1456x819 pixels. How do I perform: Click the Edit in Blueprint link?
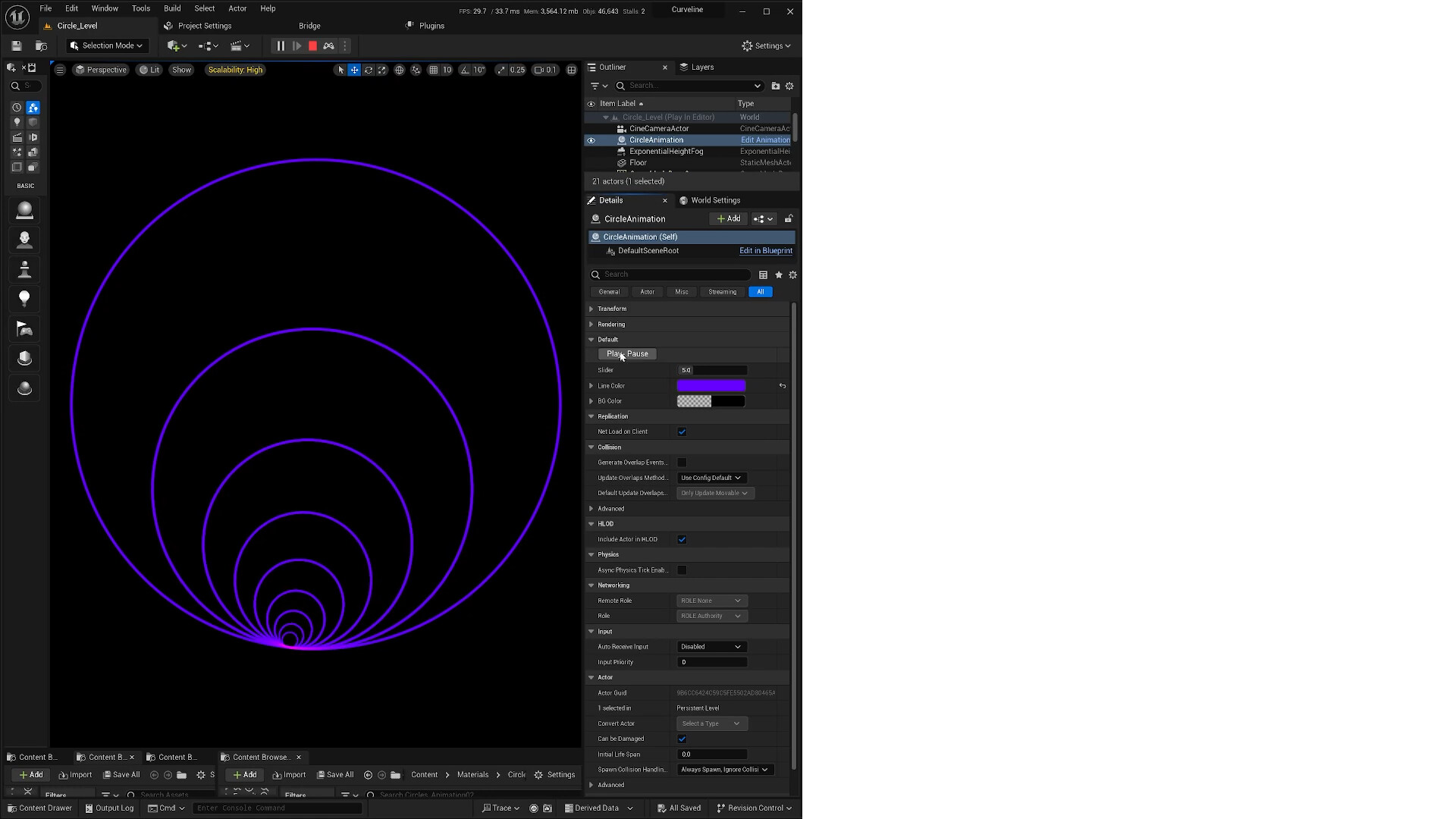[765, 250]
